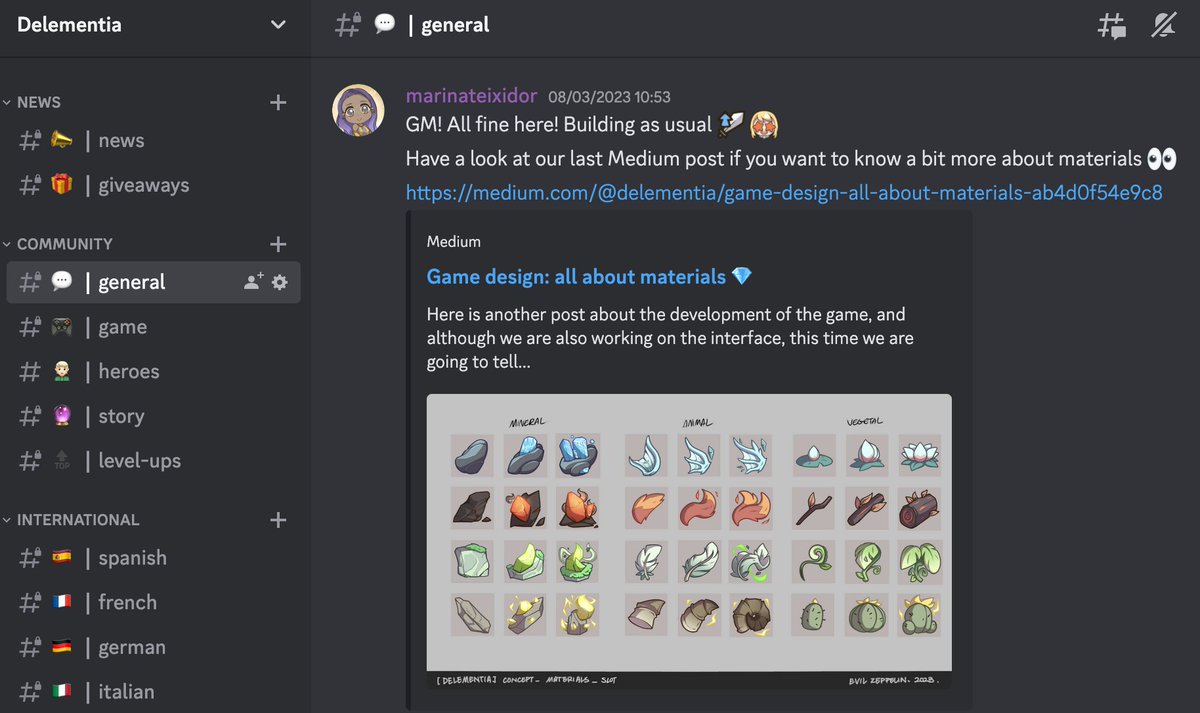Open the giveaways channel

point(153,185)
